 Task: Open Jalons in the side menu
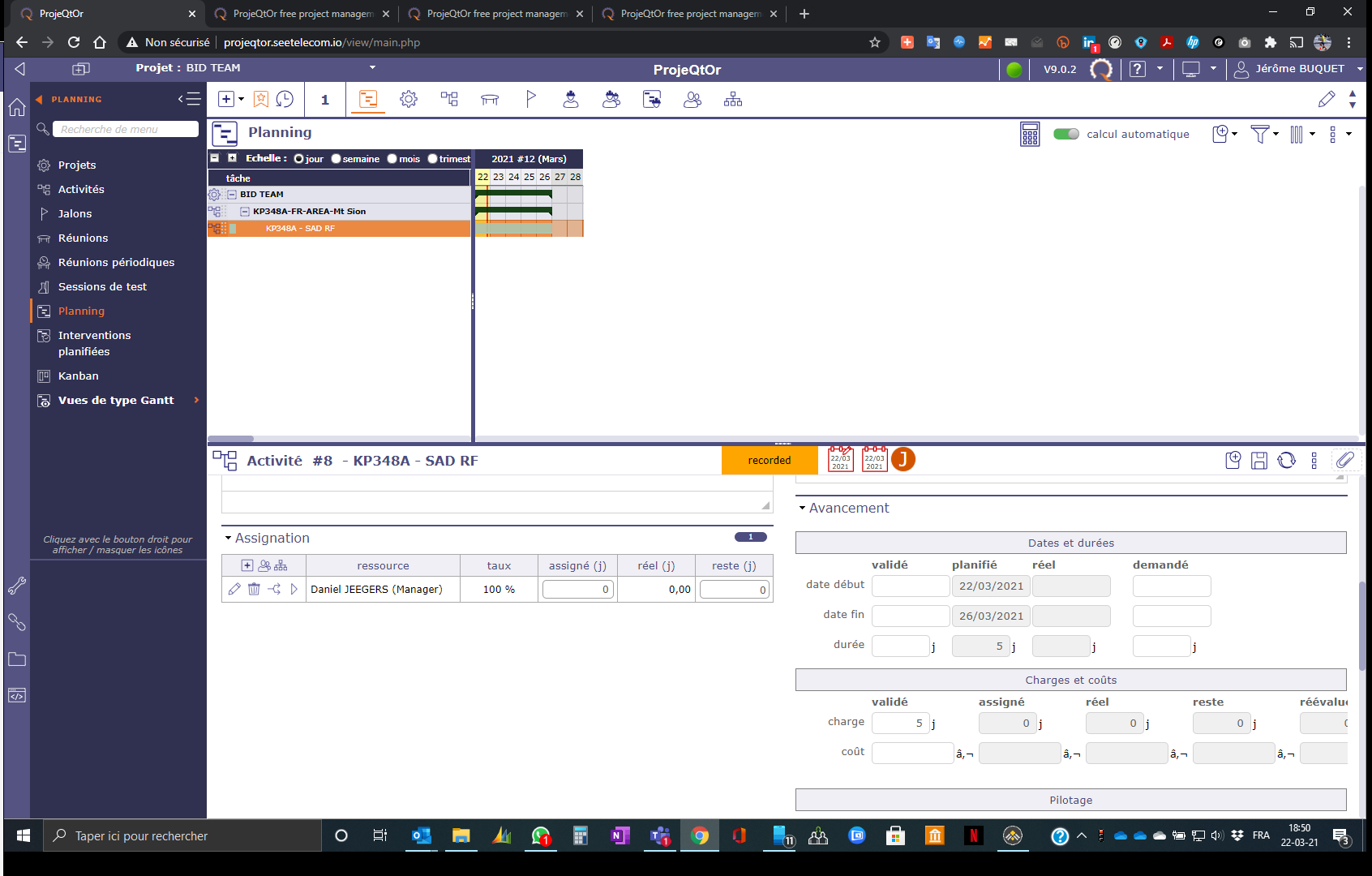point(75,214)
